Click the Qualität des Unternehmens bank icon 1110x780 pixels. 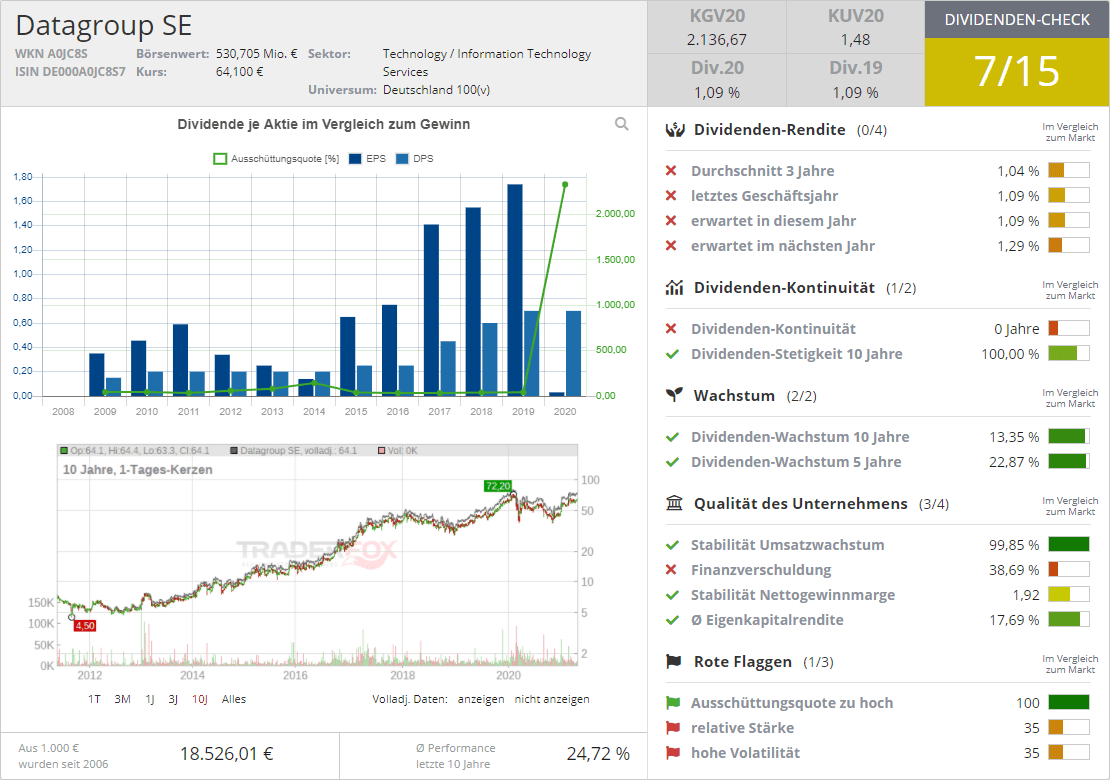coord(675,503)
